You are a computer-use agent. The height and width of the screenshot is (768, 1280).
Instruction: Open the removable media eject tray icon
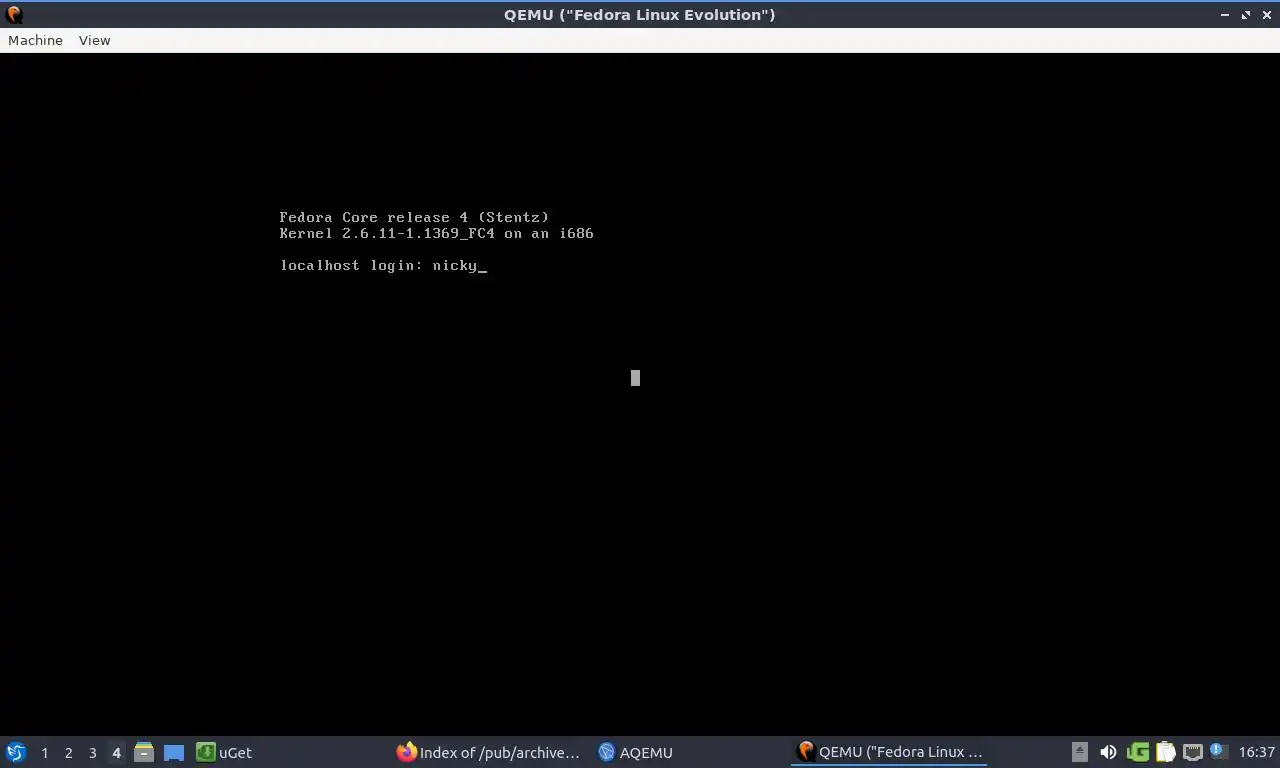coord(1079,752)
